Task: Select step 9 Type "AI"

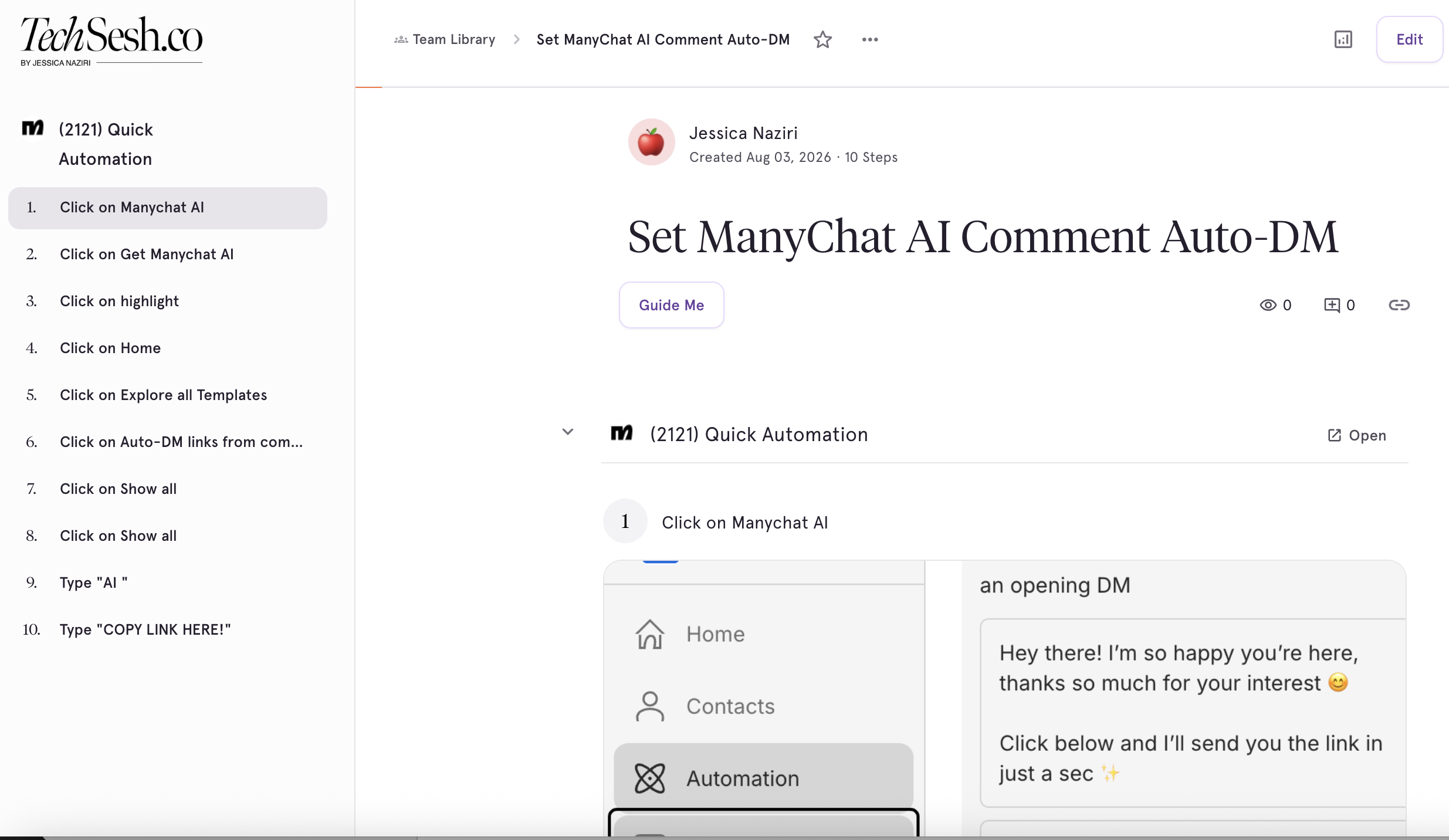Action: click(168, 583)
